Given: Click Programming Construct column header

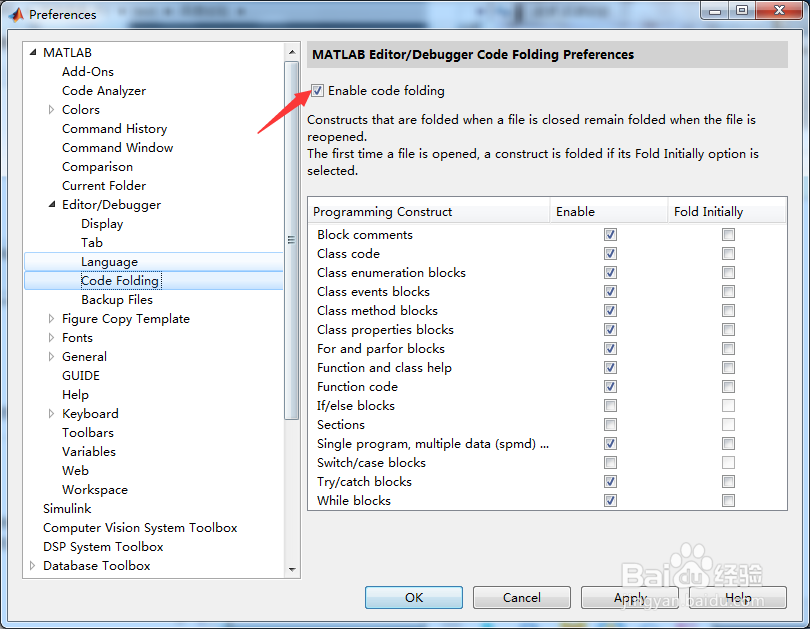Looking at the screenshot, I should pos(429,212).
